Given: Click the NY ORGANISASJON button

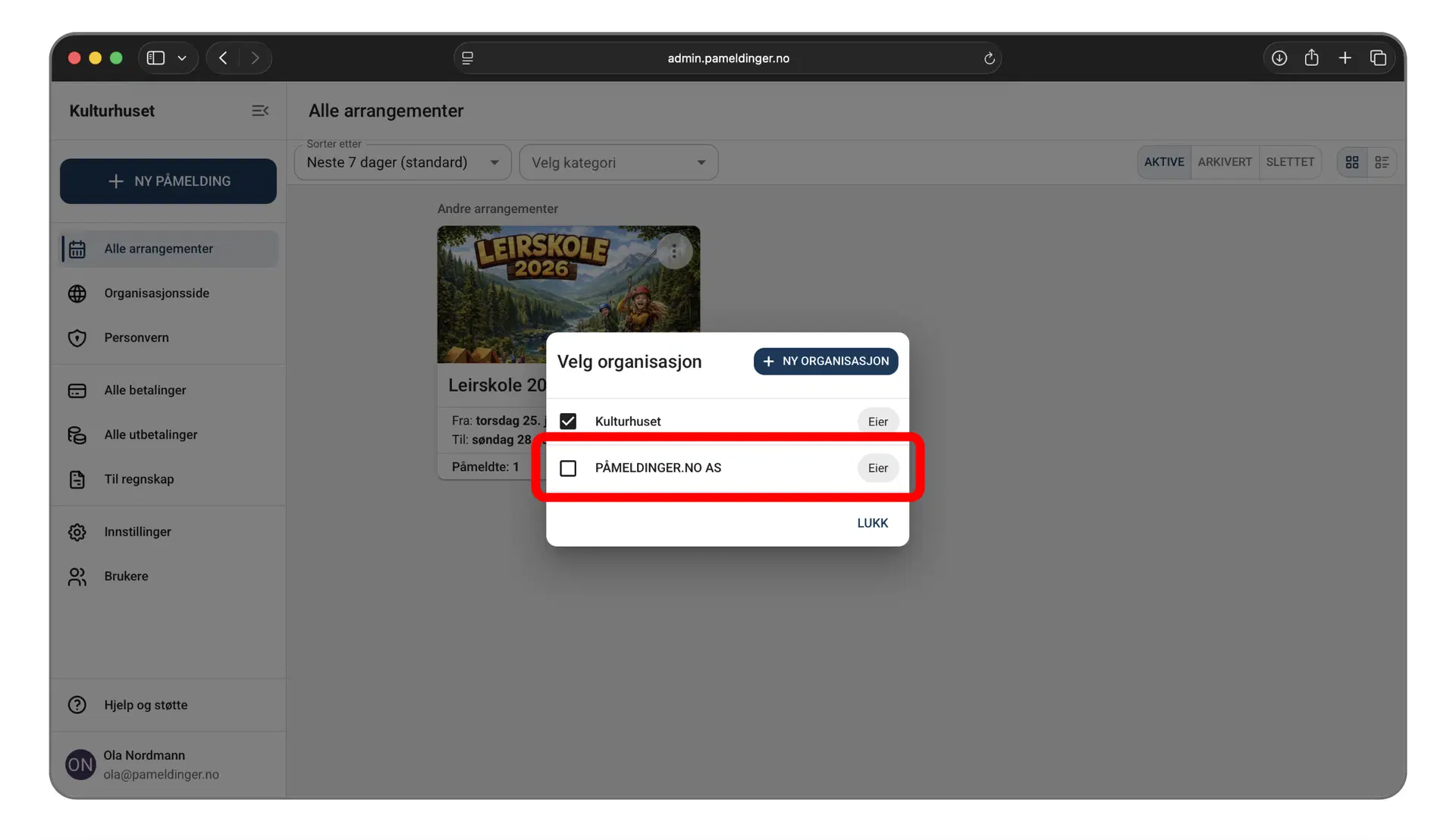Looking at the screenshot, I should (x=825, y=362).
